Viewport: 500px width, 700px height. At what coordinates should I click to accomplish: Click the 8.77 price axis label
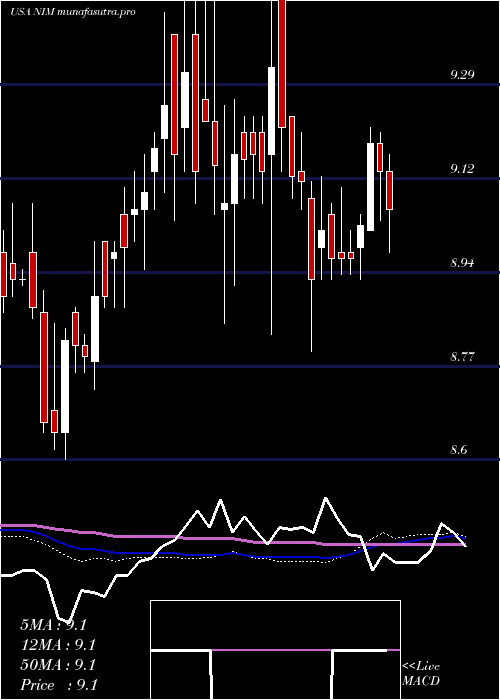click(462, 357)
